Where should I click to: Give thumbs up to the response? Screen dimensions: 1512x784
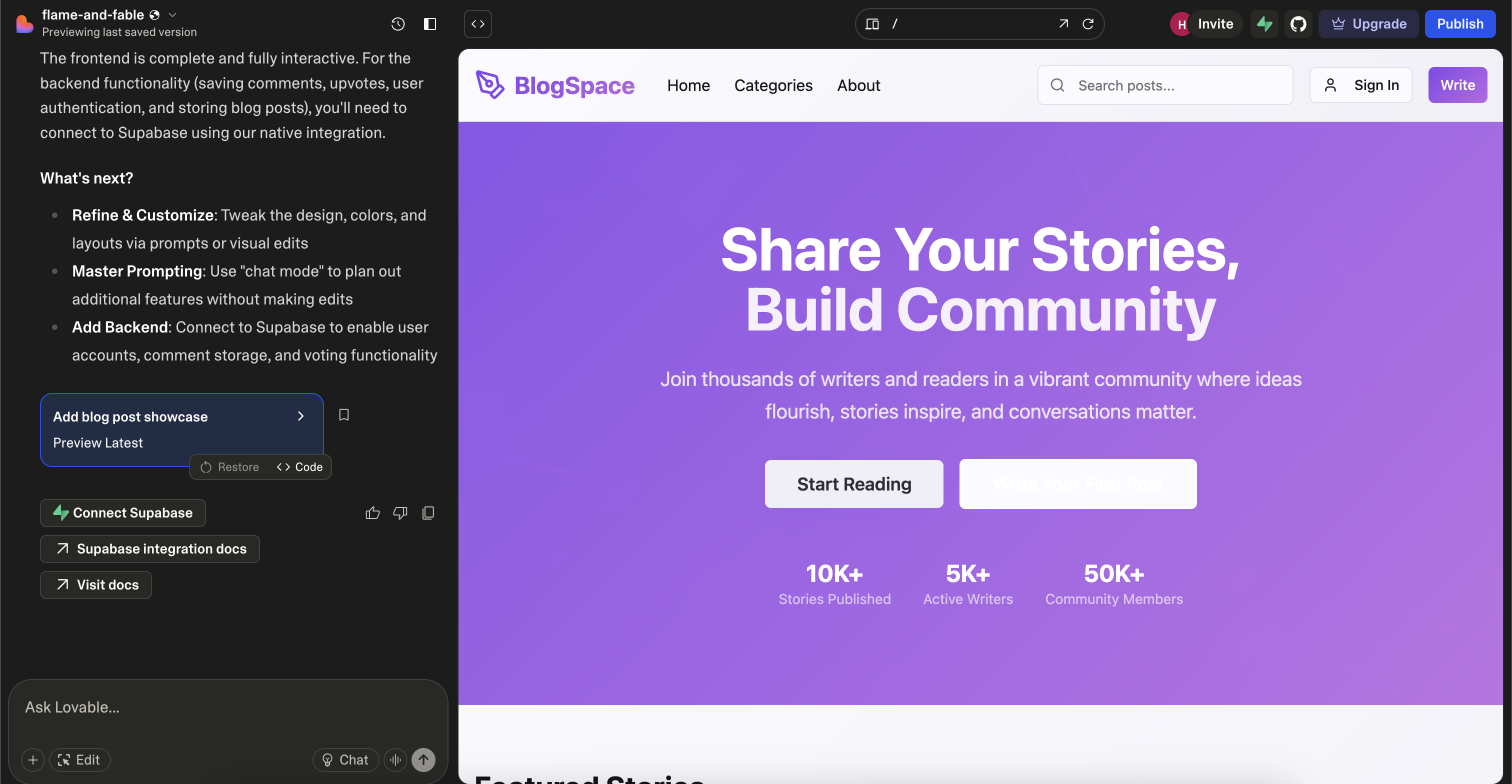(x=372, y=513)
